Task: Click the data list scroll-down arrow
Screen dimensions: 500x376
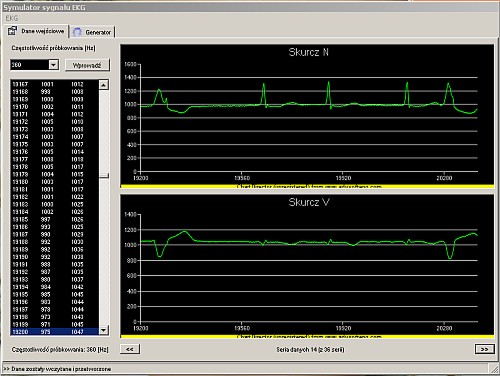Action: [104, 330]
